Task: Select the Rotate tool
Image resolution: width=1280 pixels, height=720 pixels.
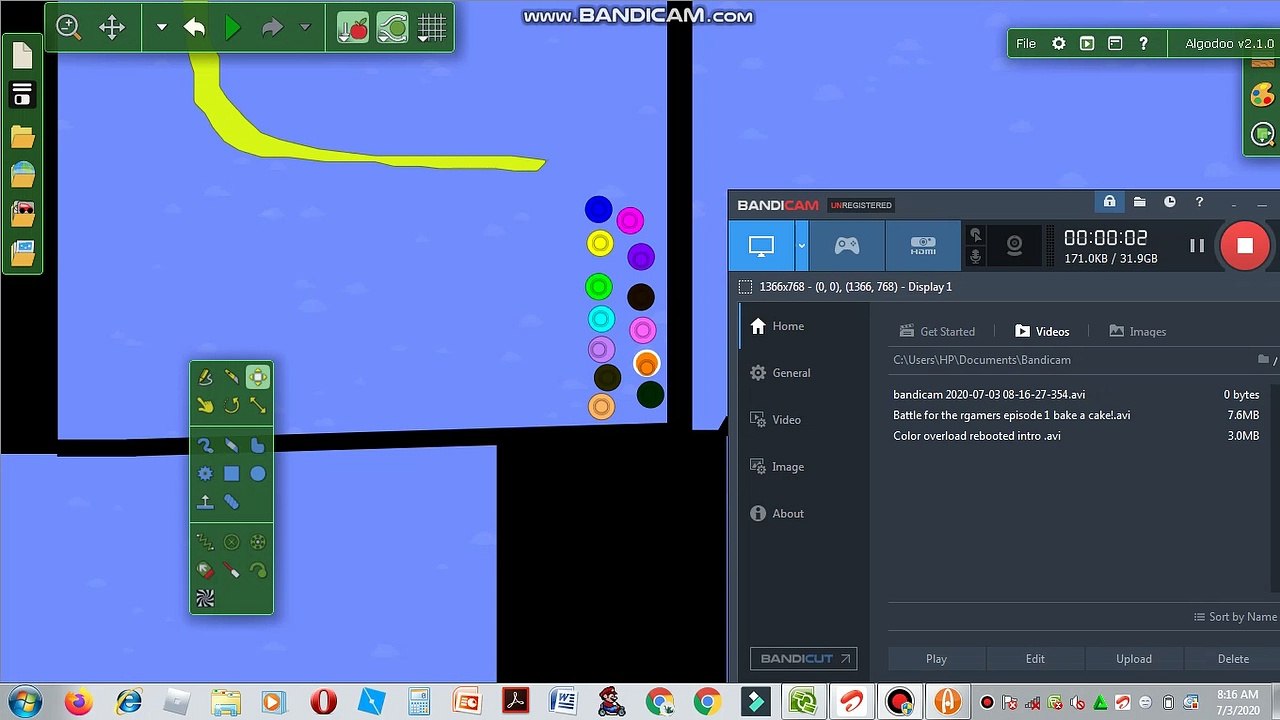Action: pyautogui.click(x=231, y=405)
